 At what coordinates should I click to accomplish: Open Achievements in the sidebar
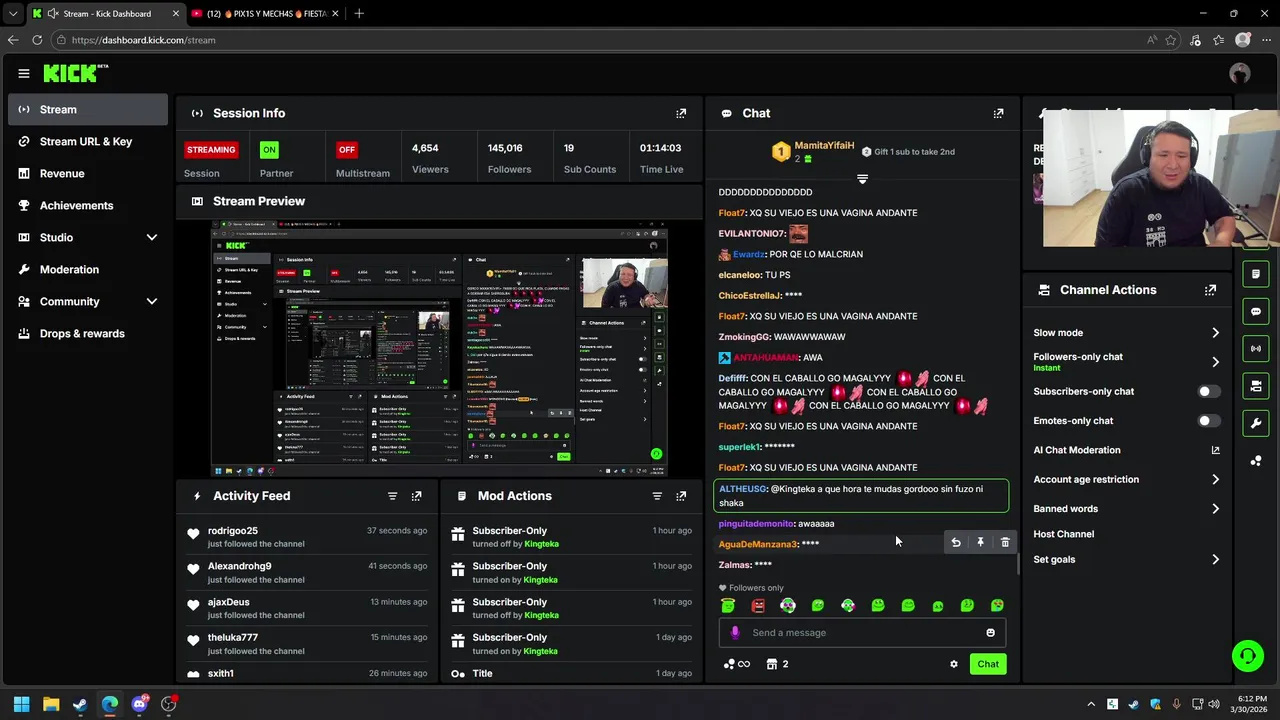[x=87, y=205]
